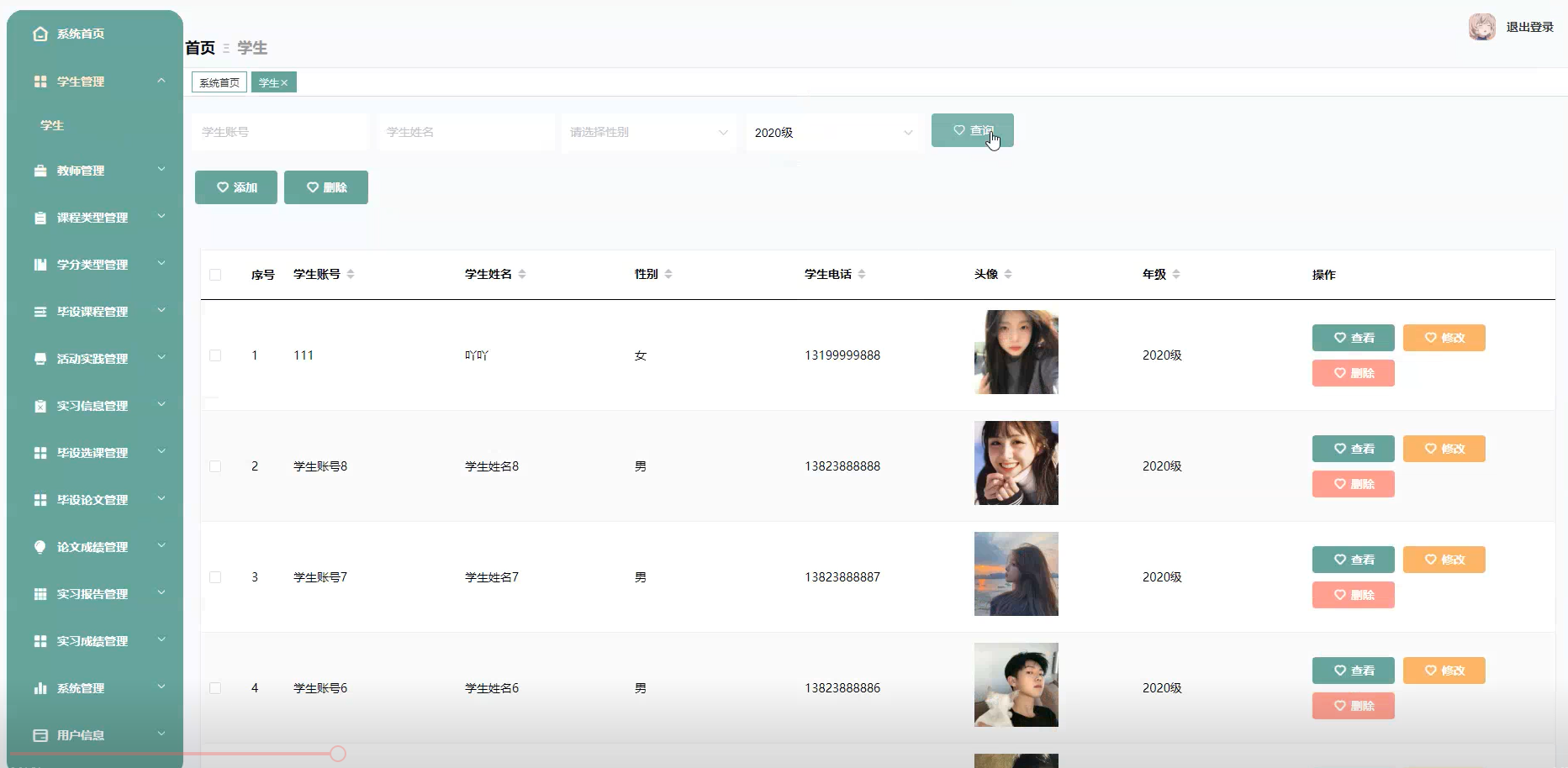The image size is (1568, 768).
Task: Sort by 性别 column arrows
Action: pyautogui.click(x=668, y=274)
